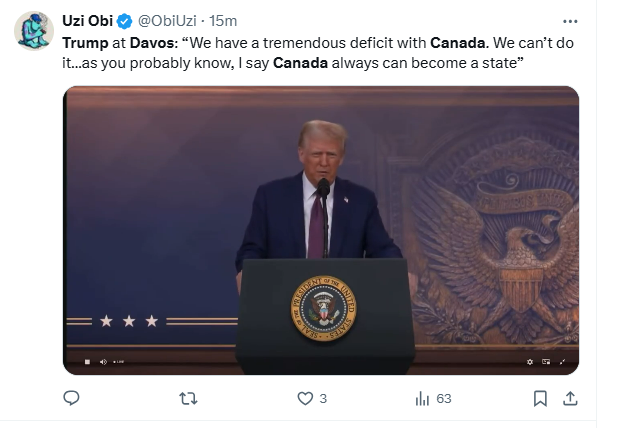Retweet the post with the repost icon
622x428 pixels.
[x=188, y=398]
